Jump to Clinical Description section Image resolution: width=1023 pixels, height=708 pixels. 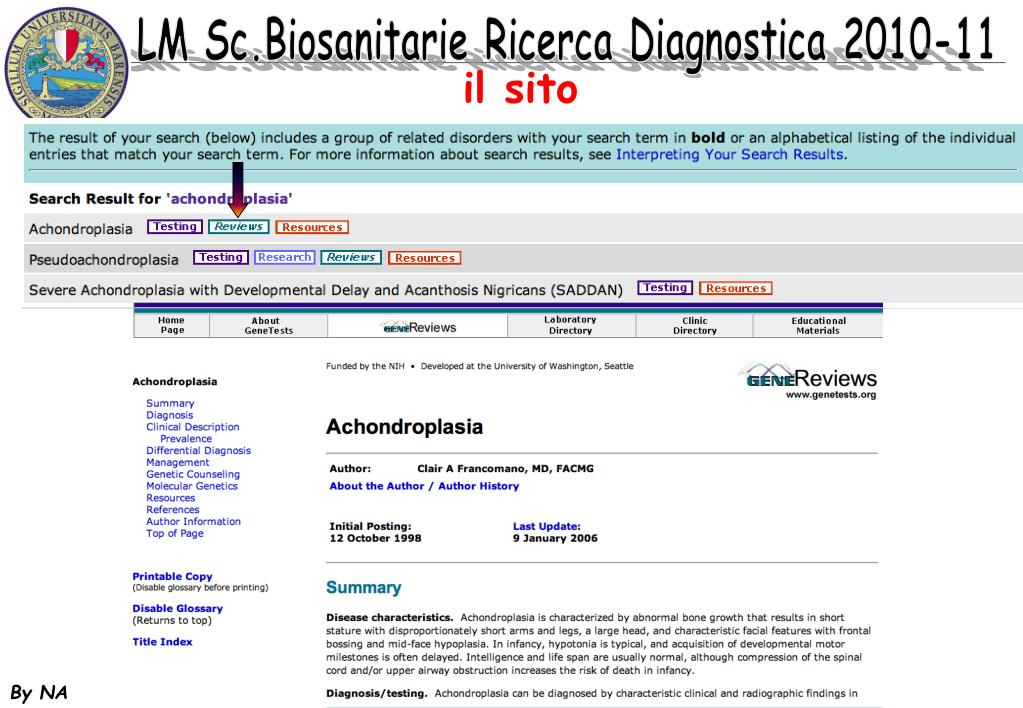click(192, 427)
